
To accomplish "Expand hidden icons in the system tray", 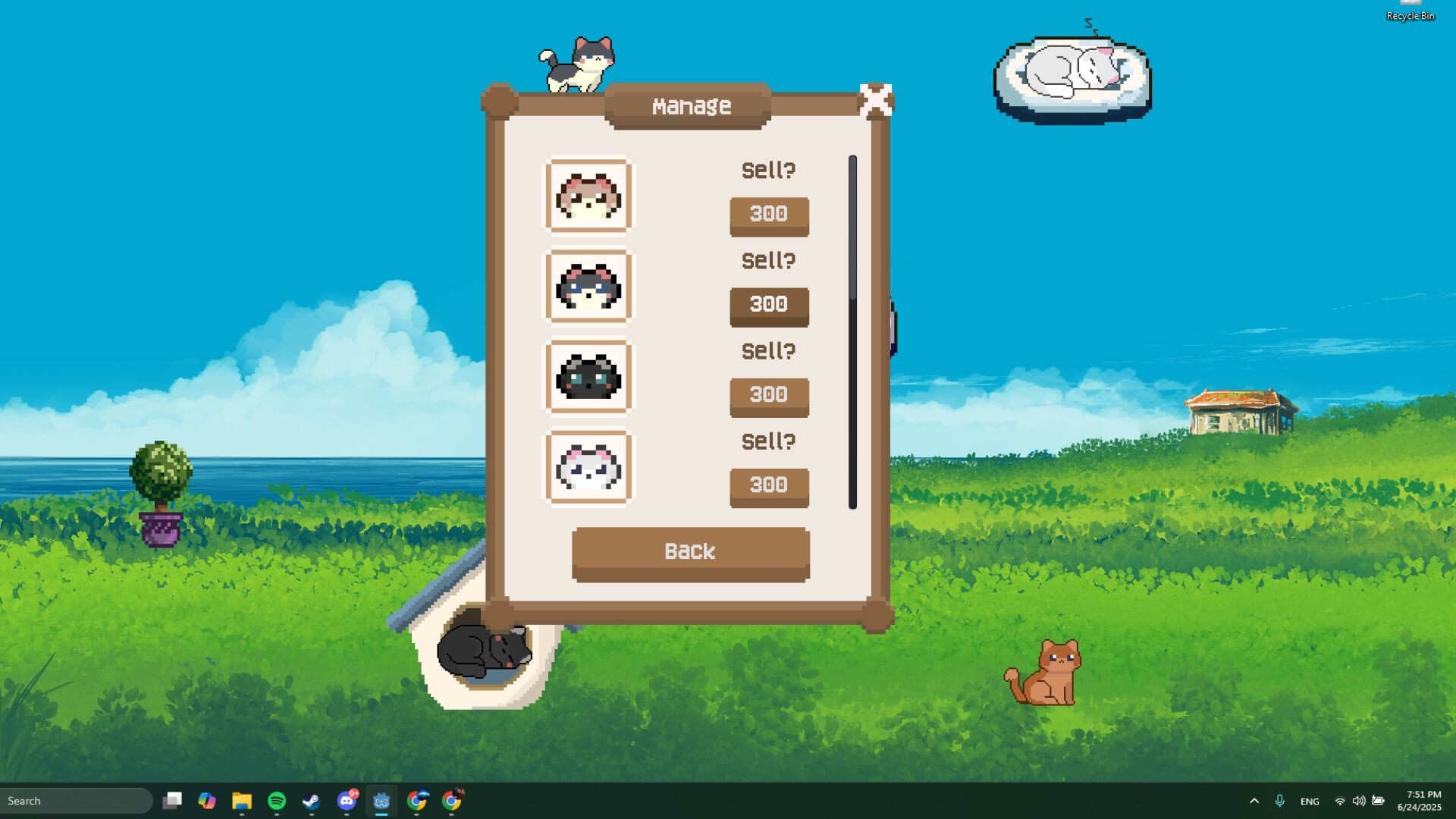I will point(1254,800).
